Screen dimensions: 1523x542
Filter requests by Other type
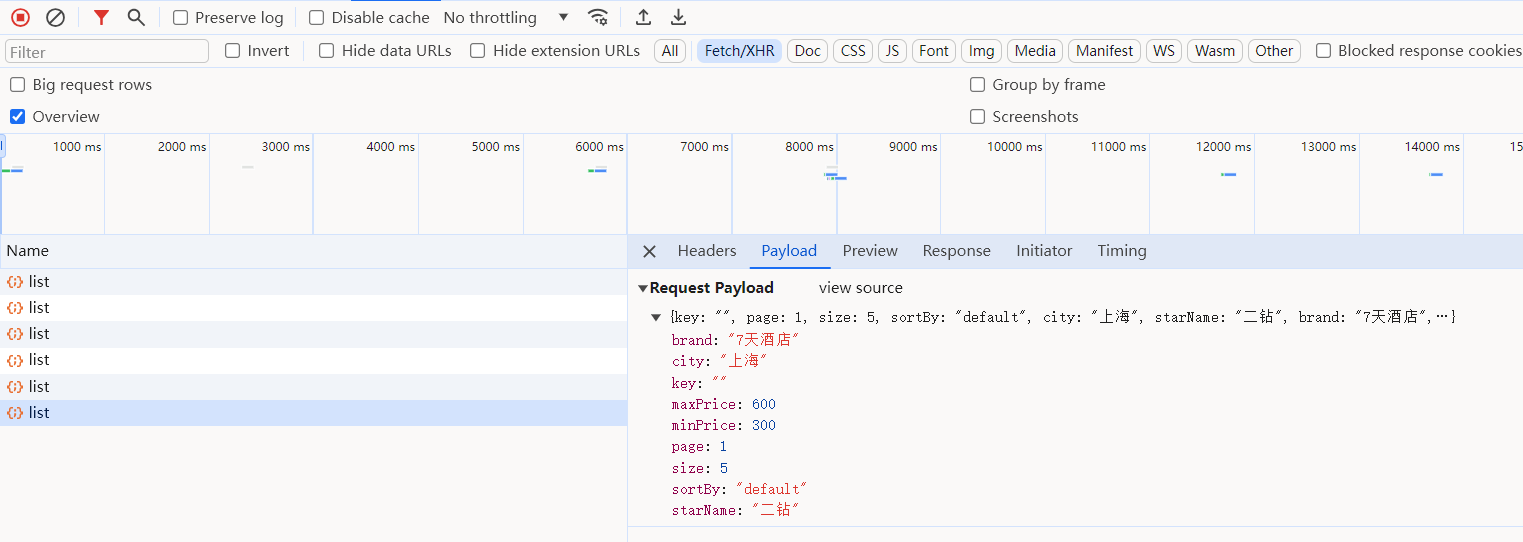tap(1274, 51)
